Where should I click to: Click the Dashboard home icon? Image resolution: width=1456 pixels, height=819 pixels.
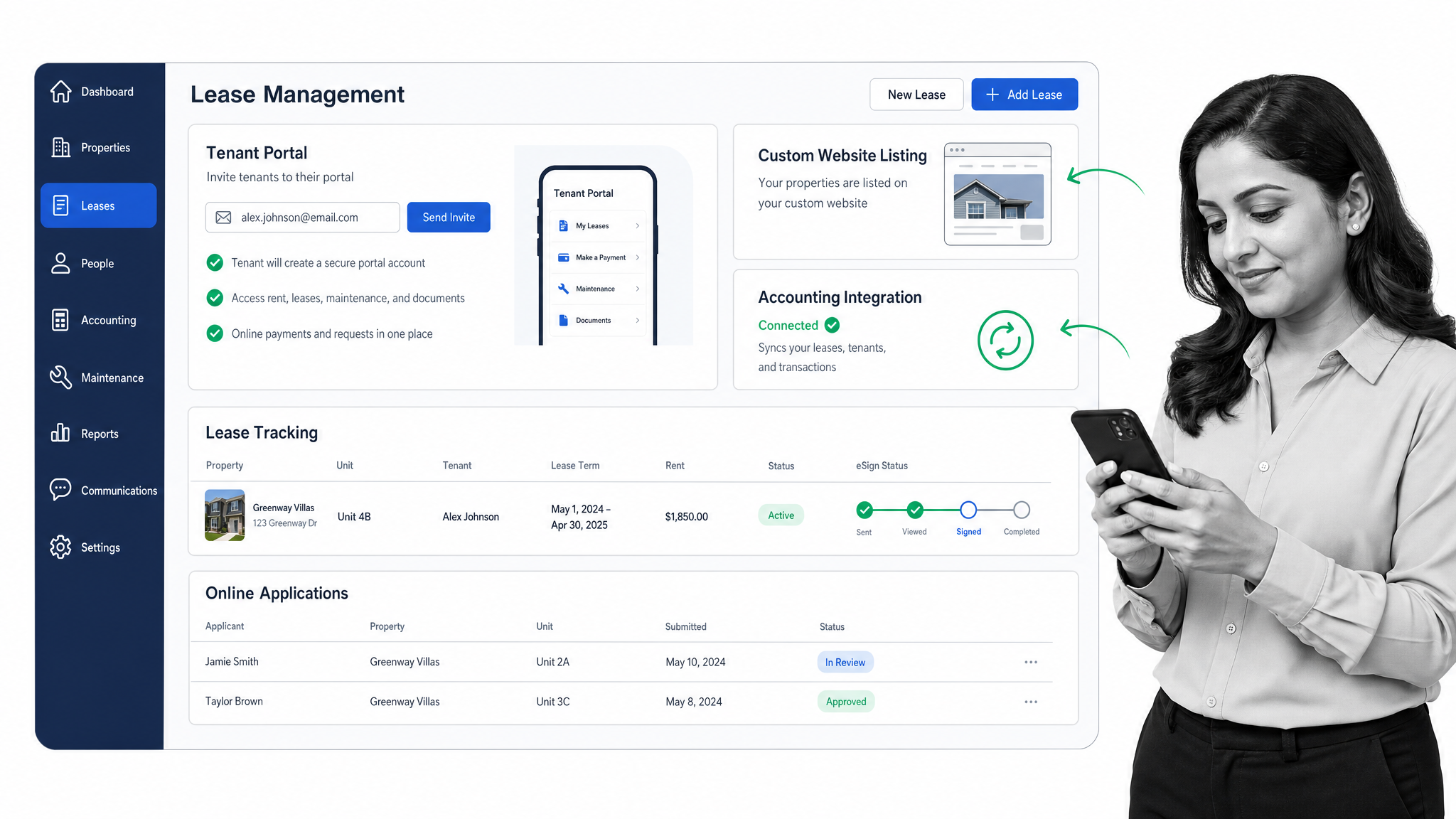pyautogui.click(x=61, y=91)
